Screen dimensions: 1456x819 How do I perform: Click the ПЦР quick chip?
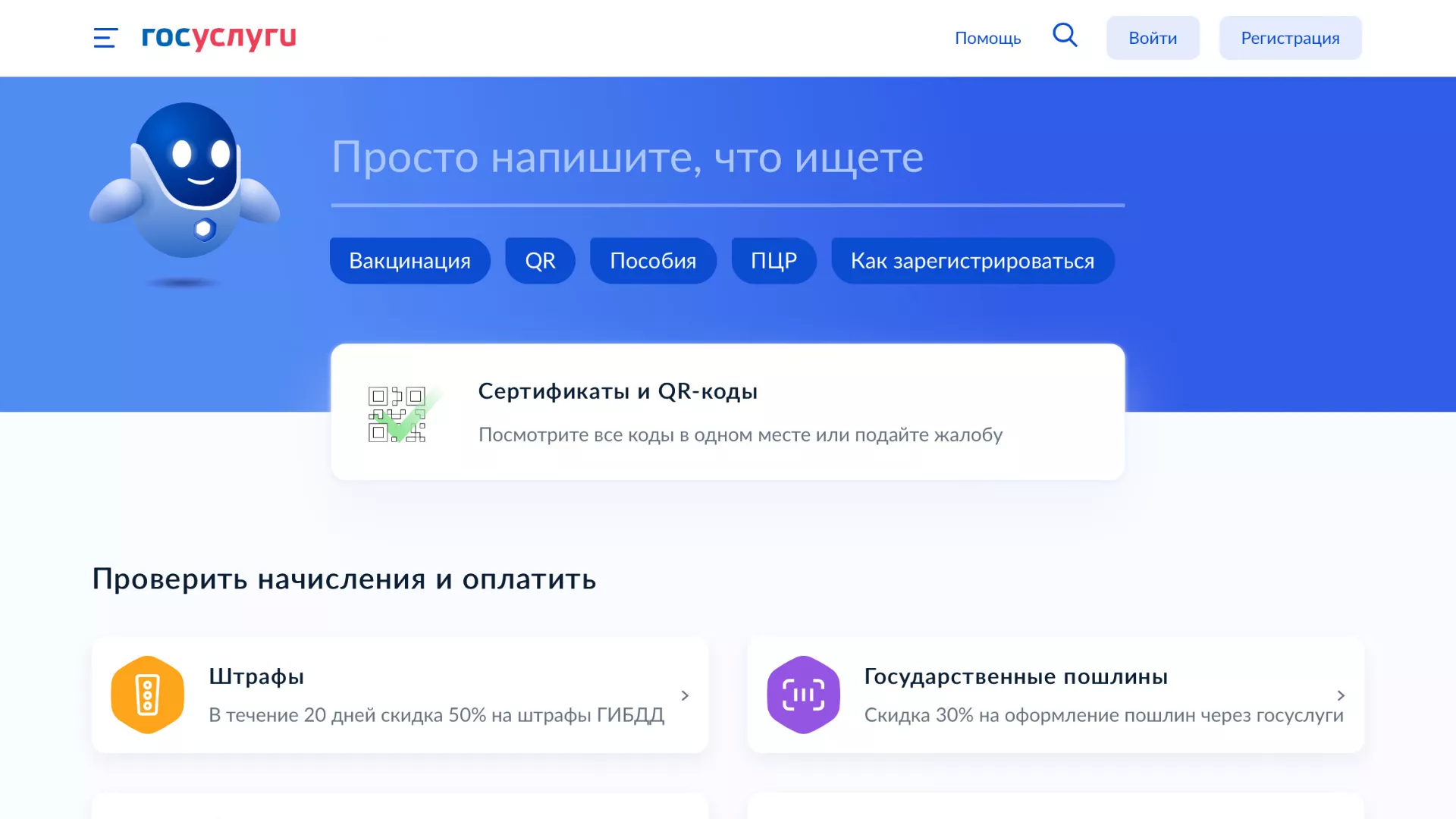click(773, 260)
